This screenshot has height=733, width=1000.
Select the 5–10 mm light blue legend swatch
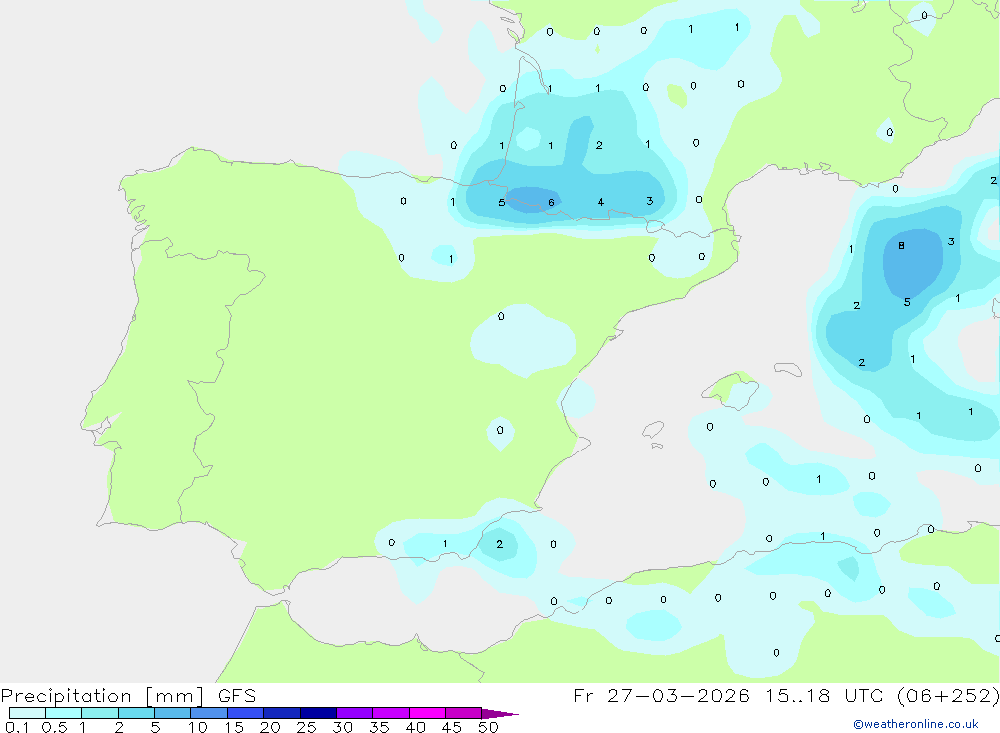(173, 713)
